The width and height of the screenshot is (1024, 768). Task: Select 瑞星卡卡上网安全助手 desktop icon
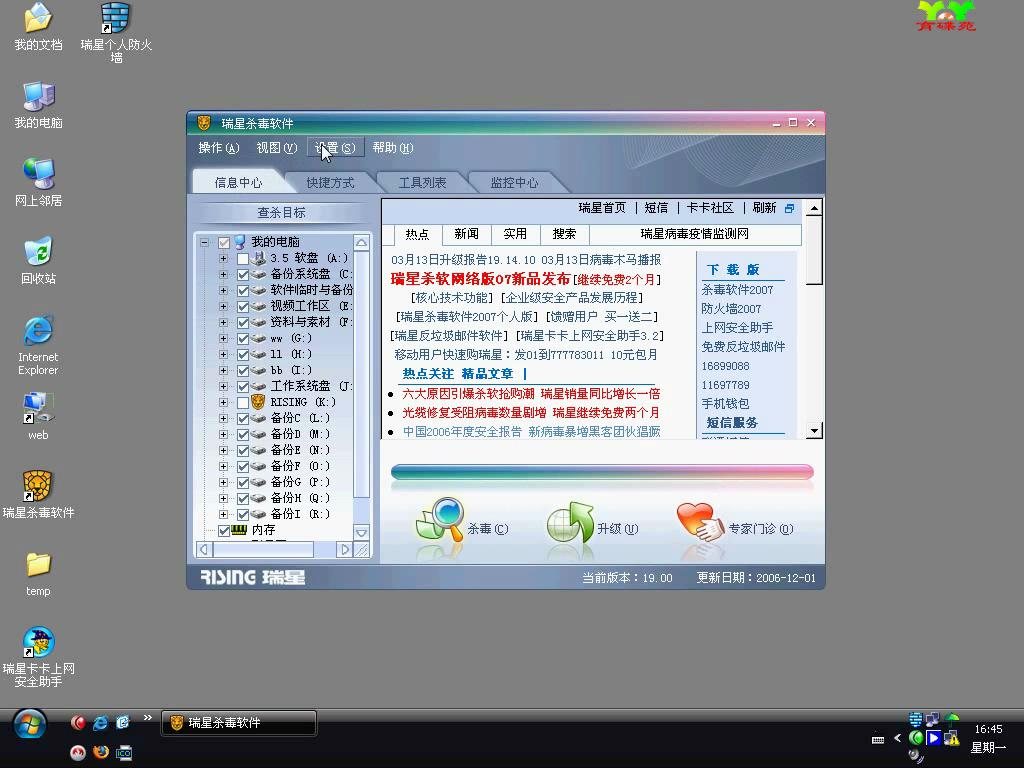[38, 658]
